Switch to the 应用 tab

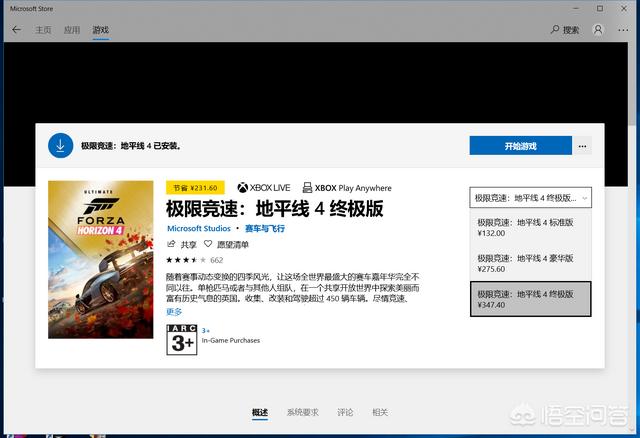tap(72, 30)
